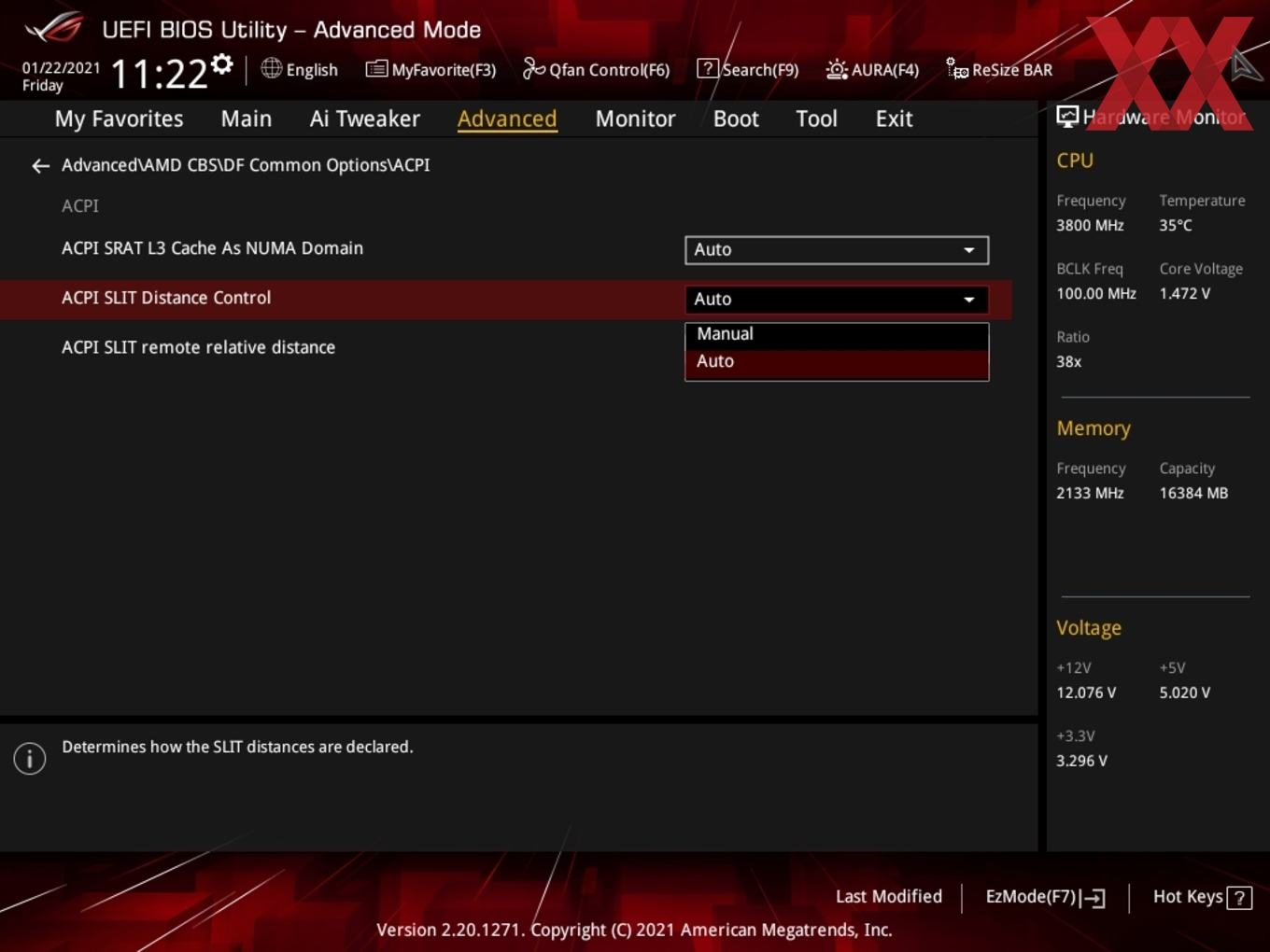Image resolution: width=1270 pixels, height=952 pixels.
Task: Click the 12.076 V reading
Action: 1086,693
